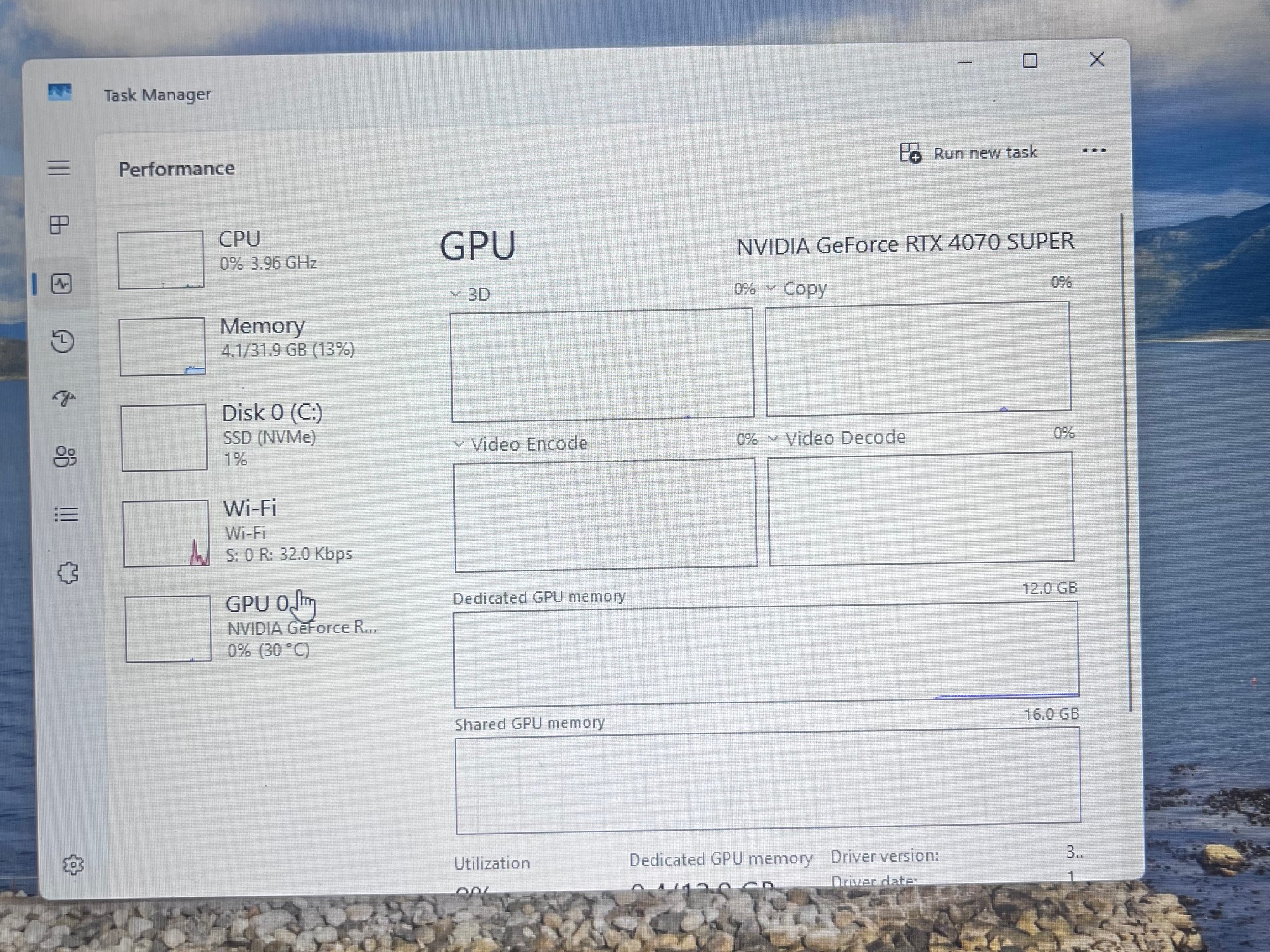Click the 0% 3.96 GHz CPU value
1270x952 pixels.
point(268,263)
